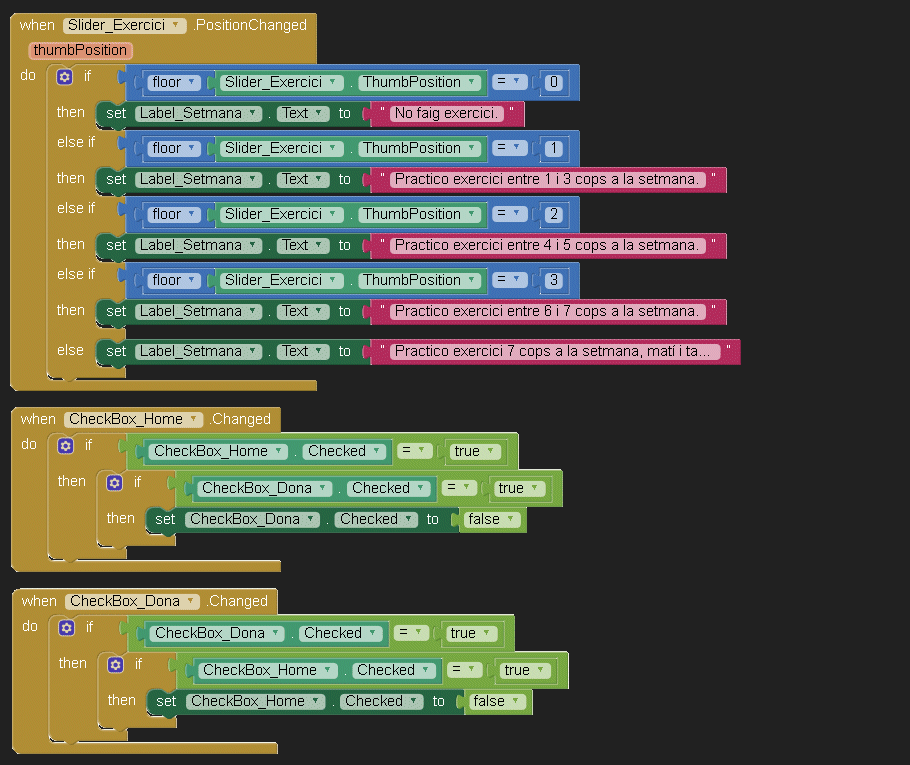Toggle the false value set to CheckBox_Home.Checked
This screenshot has width=910, height=765.
[x=496, y=701]
